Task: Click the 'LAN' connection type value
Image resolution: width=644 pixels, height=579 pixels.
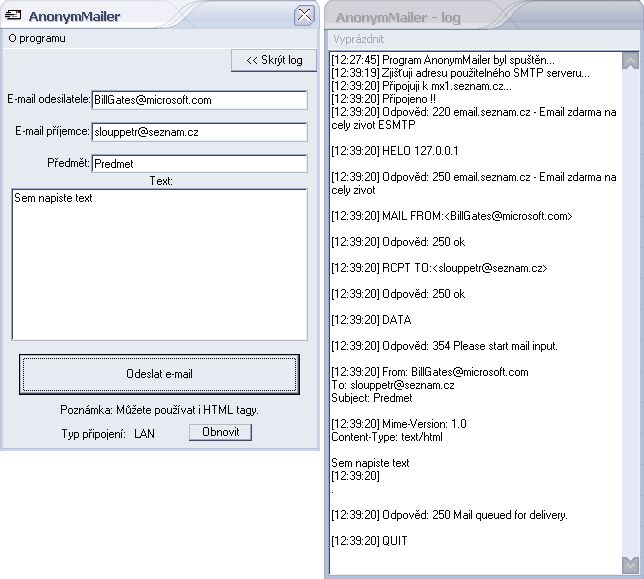Action: click(x=144, y=434)
